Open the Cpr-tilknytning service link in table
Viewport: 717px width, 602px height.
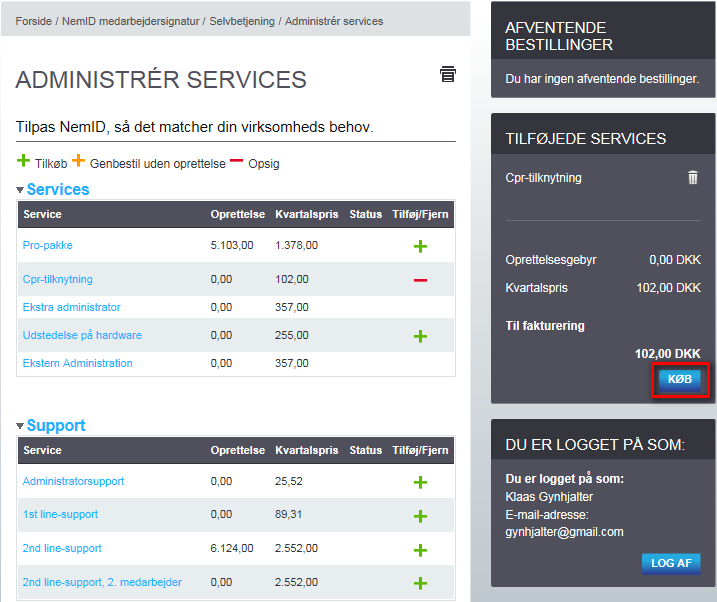click(x=58, y=279)
